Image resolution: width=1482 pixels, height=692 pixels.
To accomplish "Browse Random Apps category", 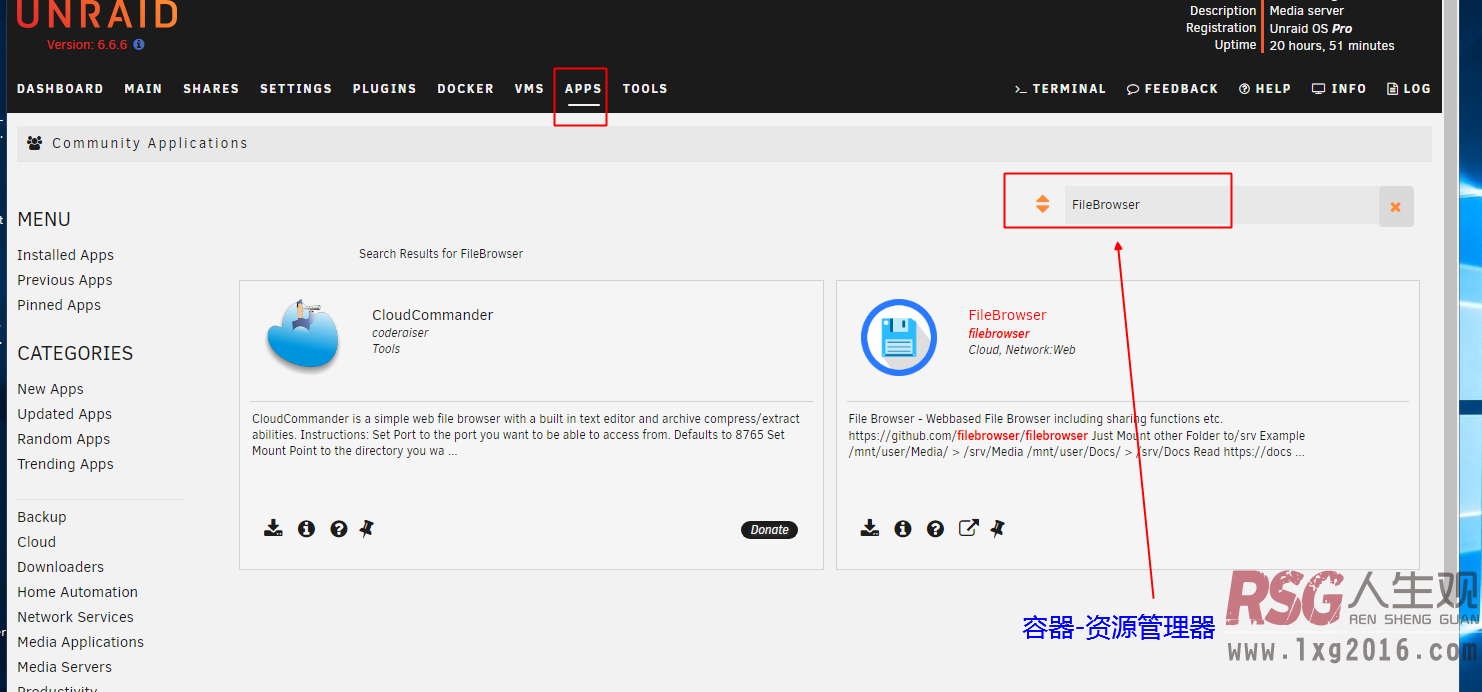I will (63, 439).
